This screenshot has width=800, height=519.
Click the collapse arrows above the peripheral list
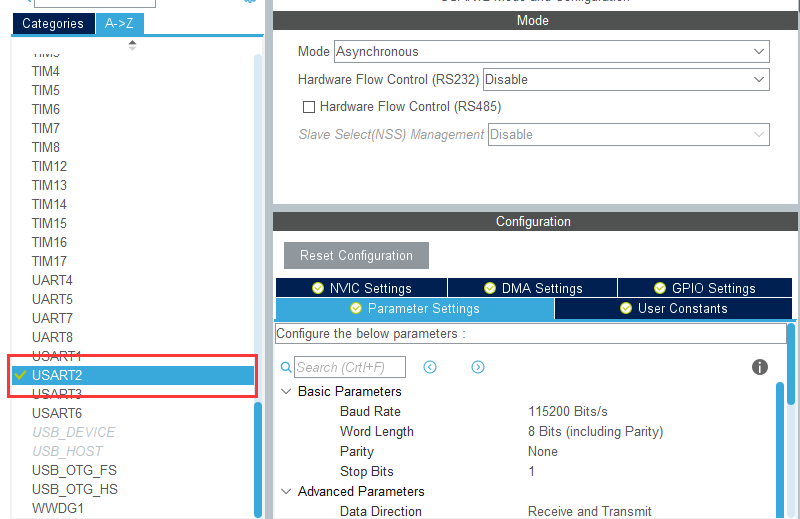tap(132, 44)
